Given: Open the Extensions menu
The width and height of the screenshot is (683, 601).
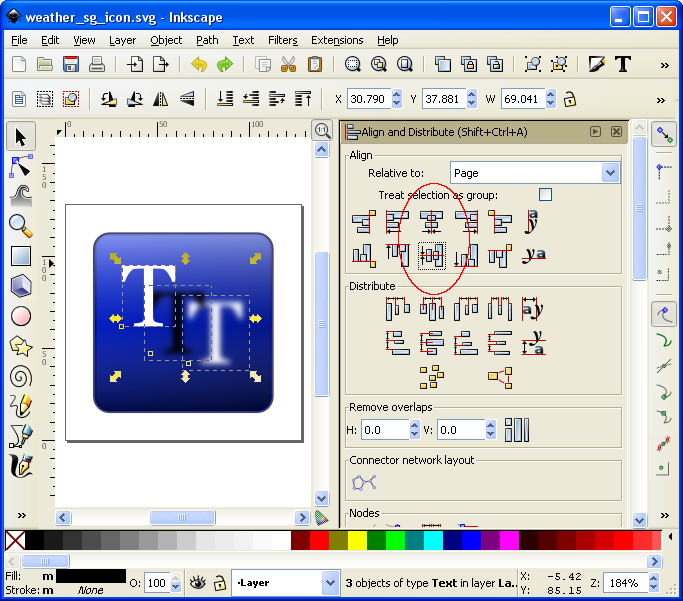Looking at the screenshot, I should [337, 40].
